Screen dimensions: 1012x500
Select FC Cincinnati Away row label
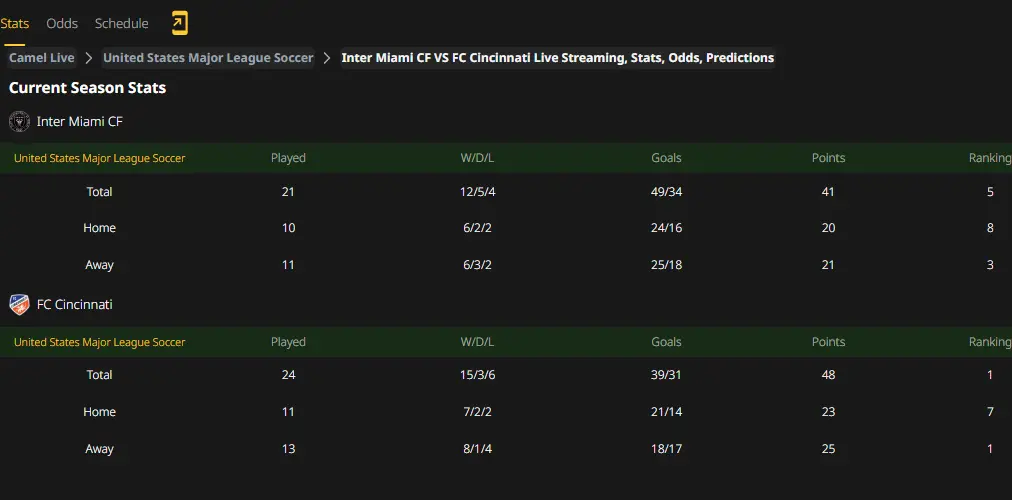coord(99,448)
